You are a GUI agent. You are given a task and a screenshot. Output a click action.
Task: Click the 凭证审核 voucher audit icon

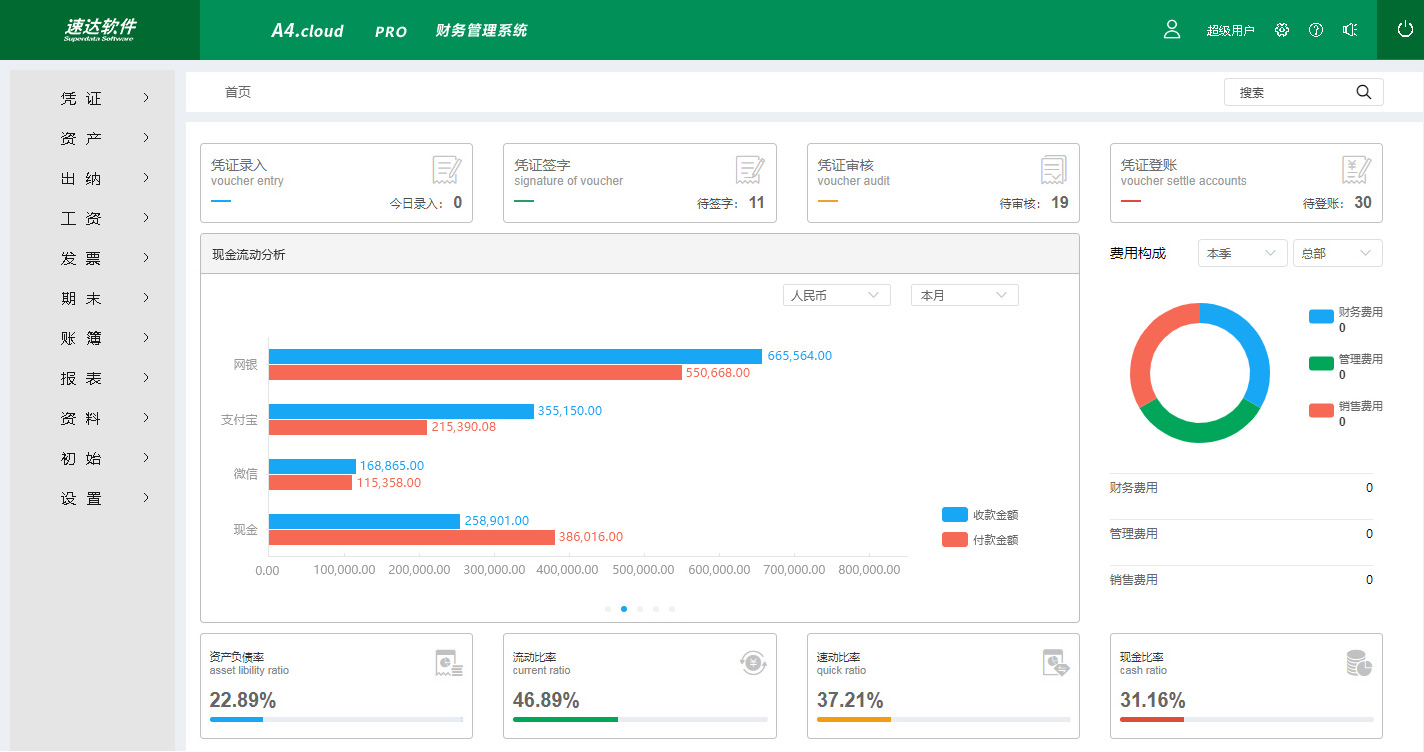point(1053,170)
